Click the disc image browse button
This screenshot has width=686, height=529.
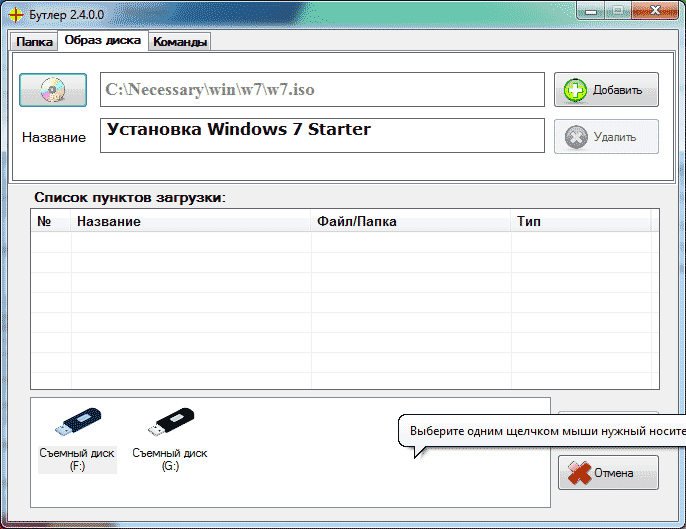pyautogui.click(x=53, y=90)
